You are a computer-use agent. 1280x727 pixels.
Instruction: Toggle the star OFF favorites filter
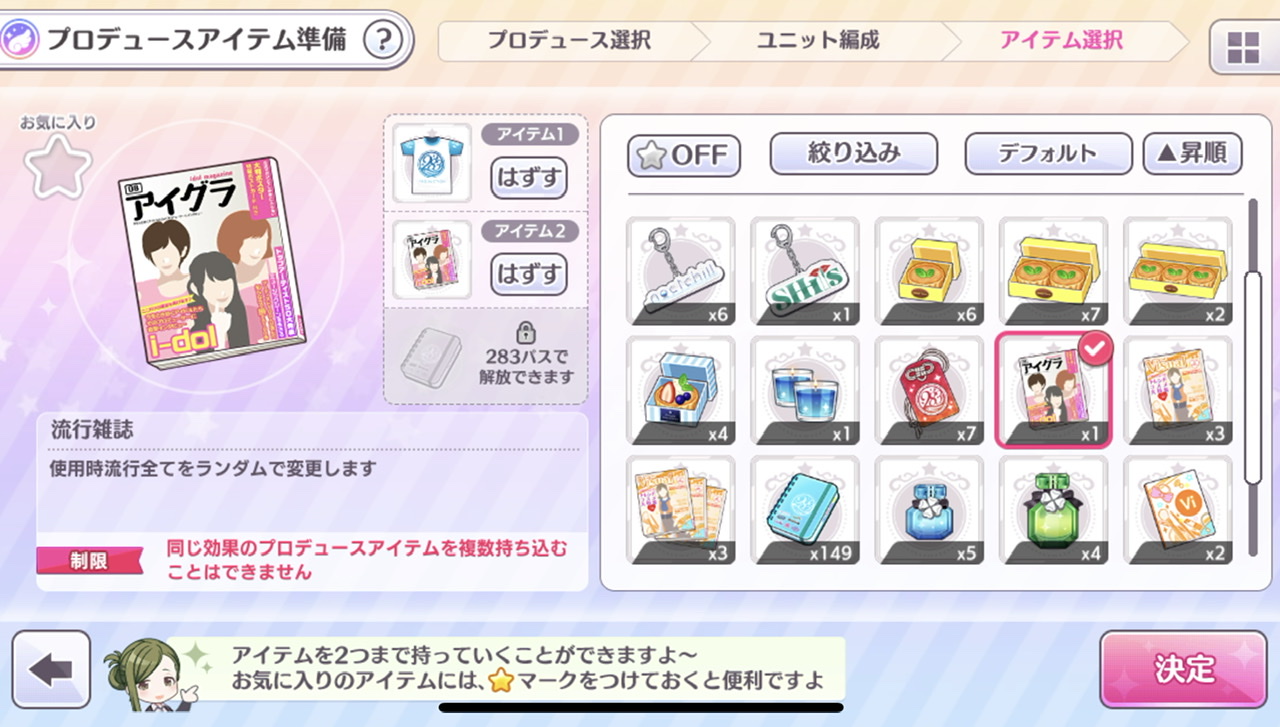684,155
